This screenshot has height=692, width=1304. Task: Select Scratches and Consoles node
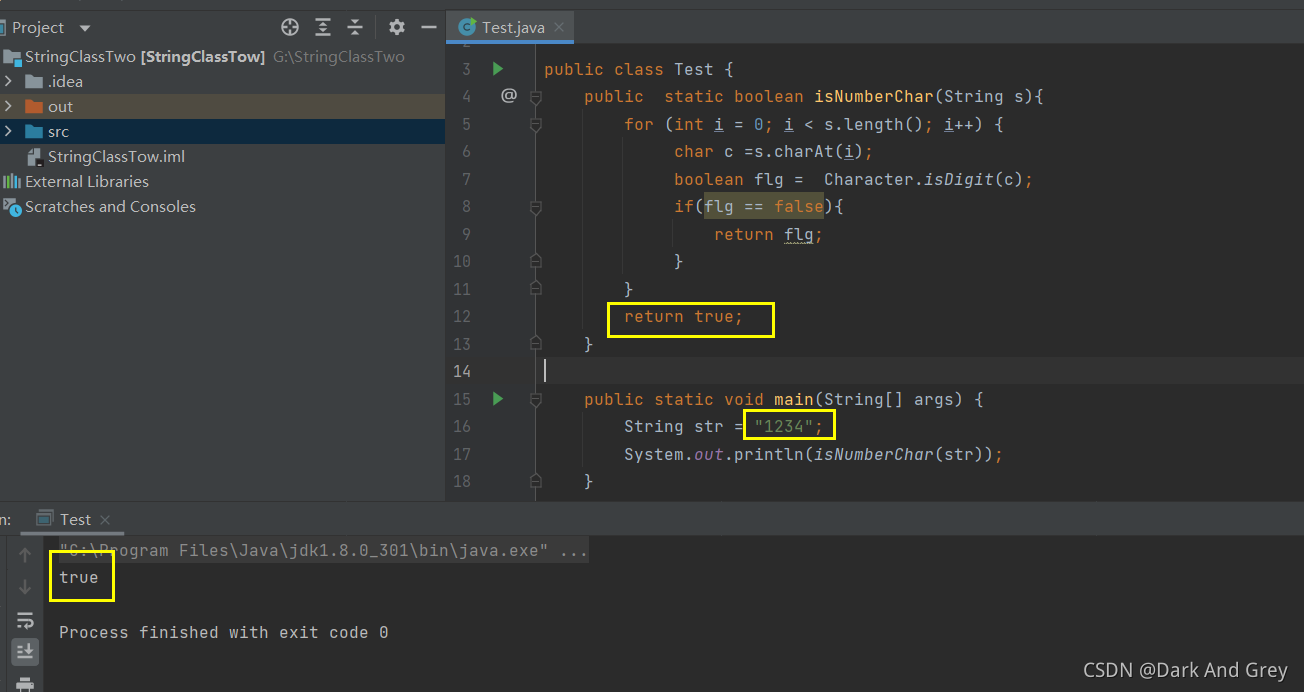pos(222,206)
